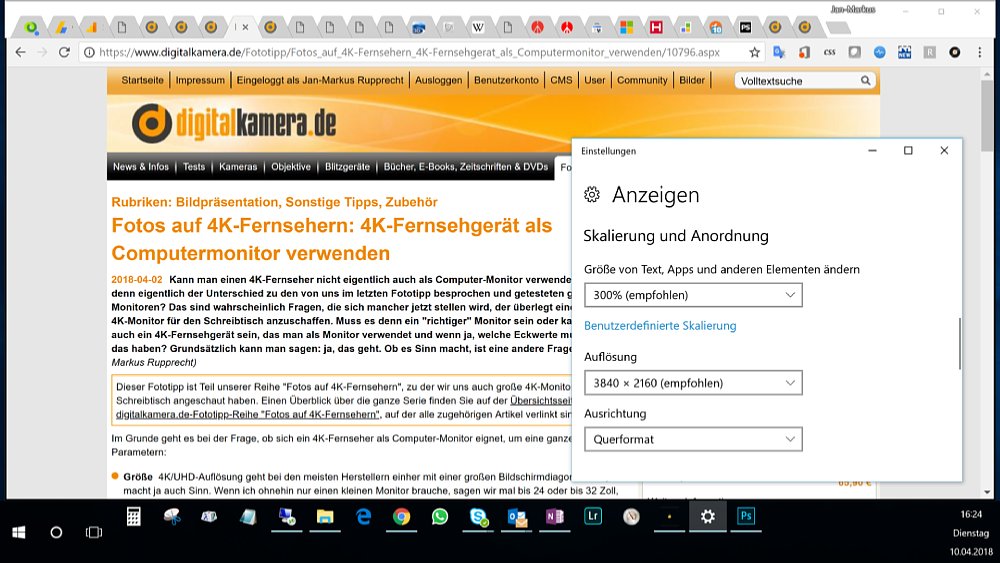The width and height of the screenshot is (1000, 563).
Task: Open File Explorer from the taskbar
Action: coord(325,516)
